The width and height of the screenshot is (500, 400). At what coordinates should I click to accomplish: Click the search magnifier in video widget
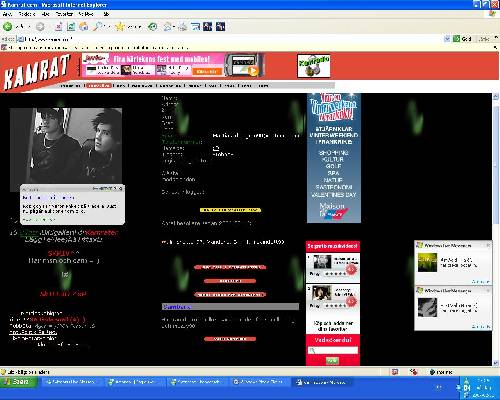tap(312, 350)
